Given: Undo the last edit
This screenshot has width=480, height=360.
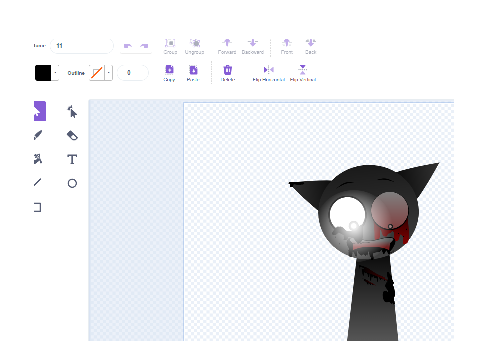Looking at the screenshot, I should point(128,46).
